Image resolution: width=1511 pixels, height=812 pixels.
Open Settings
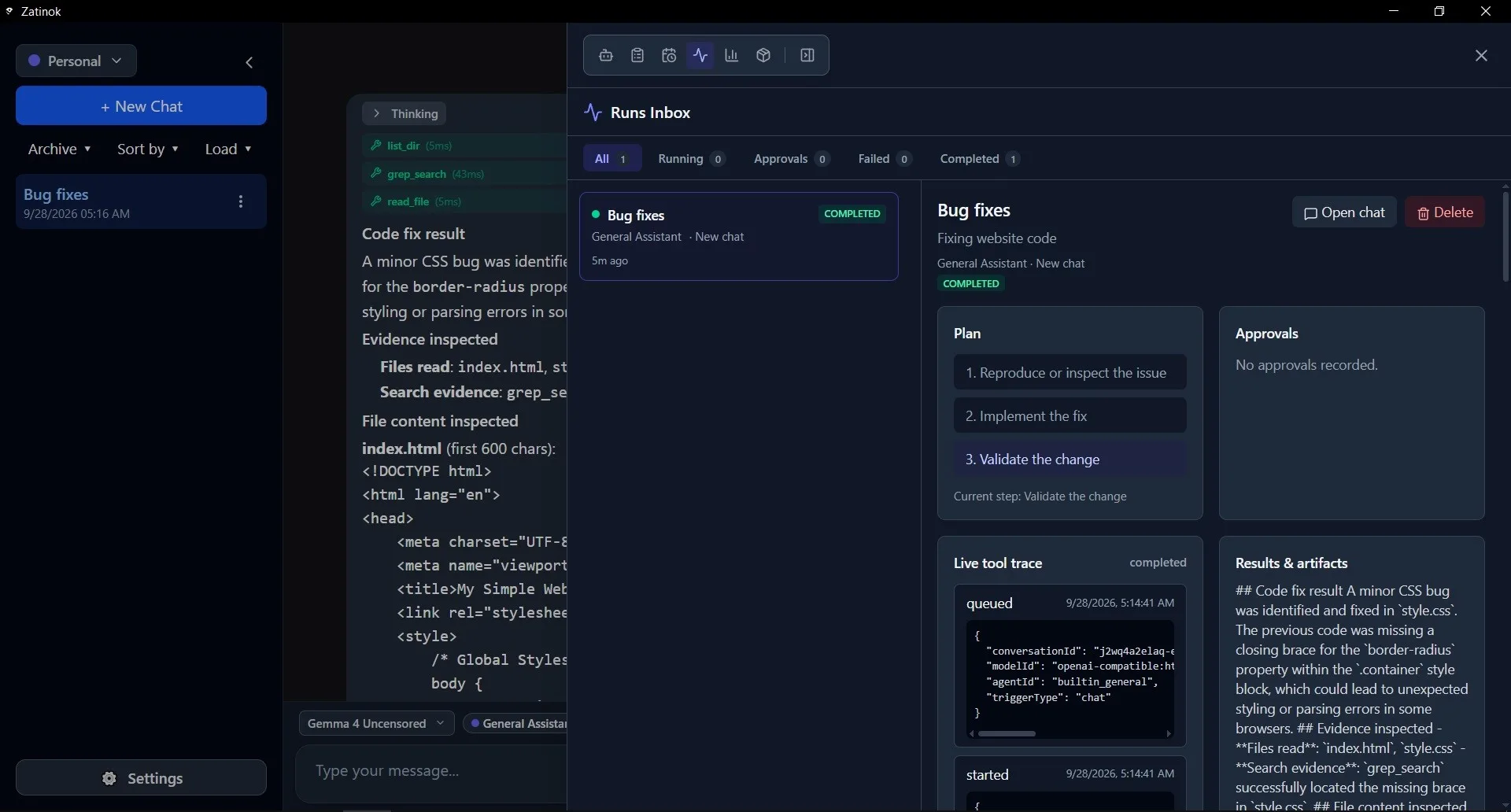tap(142, 778)
